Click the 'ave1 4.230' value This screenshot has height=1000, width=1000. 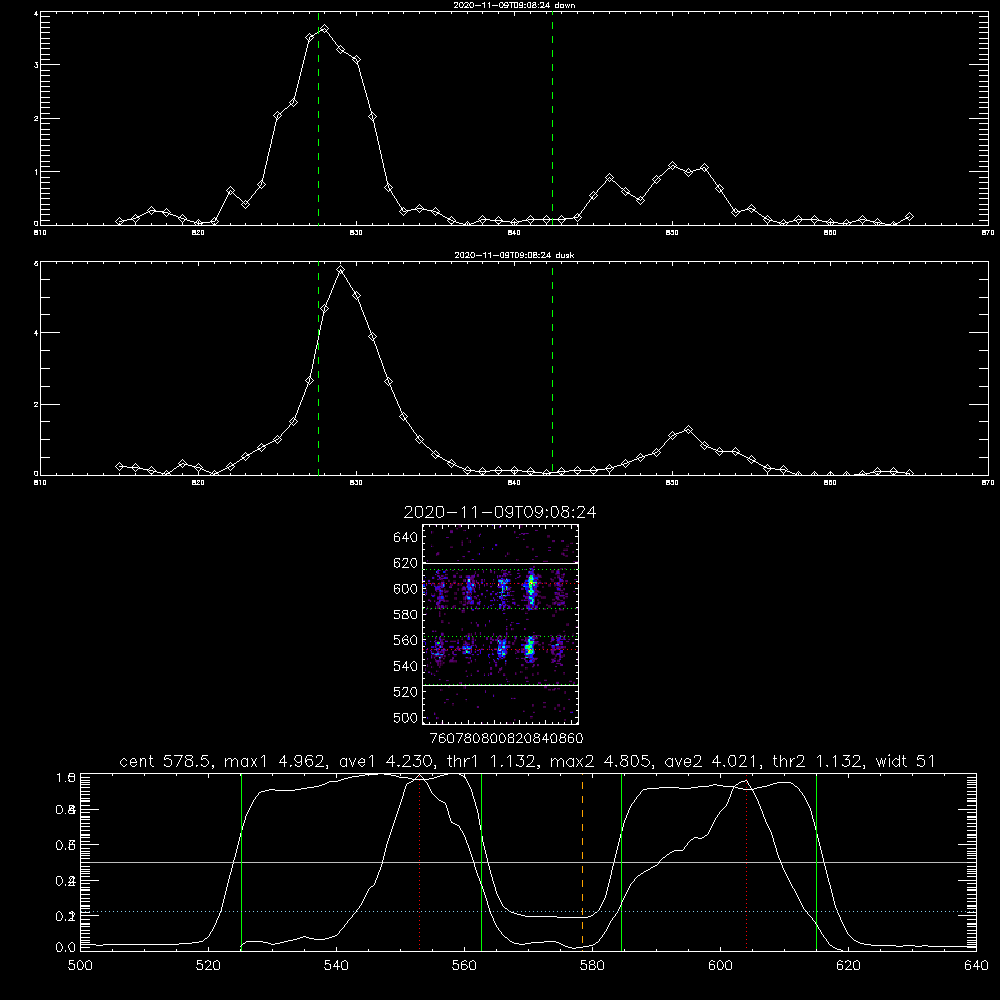click(x=389, y=761)
